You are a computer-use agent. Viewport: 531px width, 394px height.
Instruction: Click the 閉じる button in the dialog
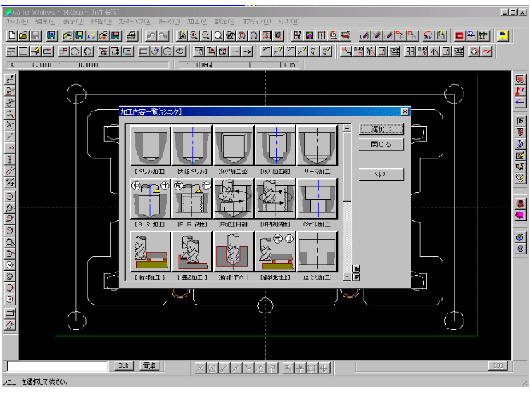click(381, 145)
